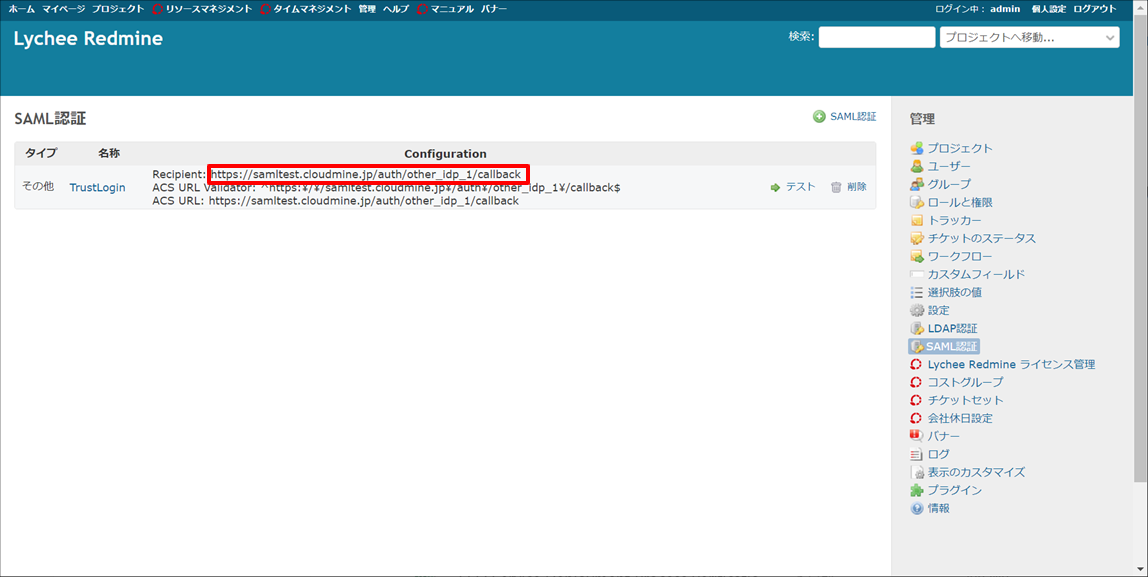Click the admin username link
This screenshot has width=1148, height=577.
1005,9
